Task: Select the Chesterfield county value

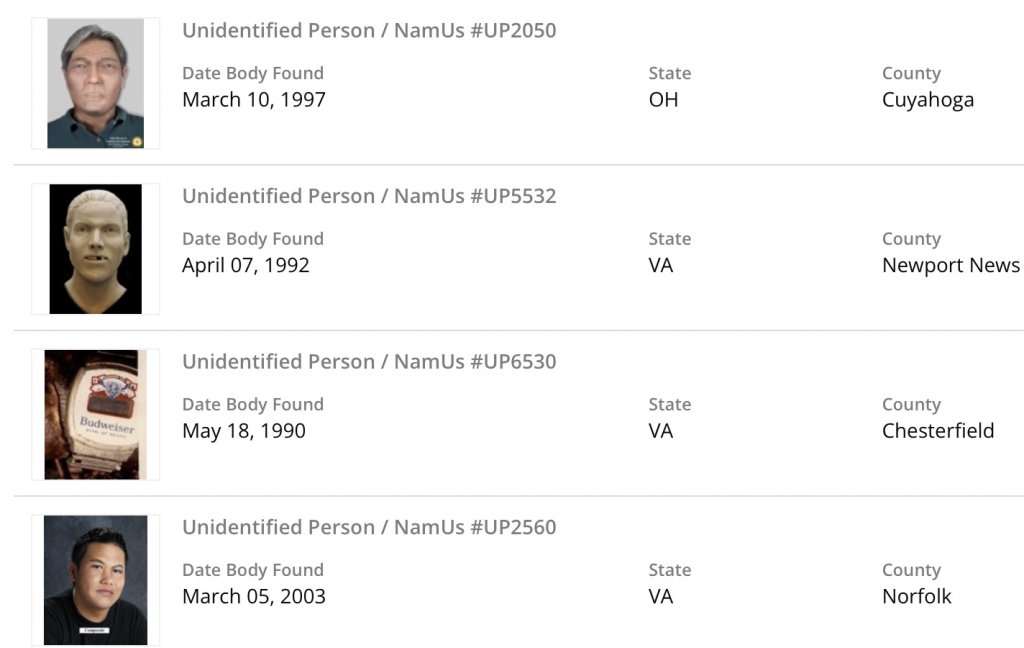Action: [x=938, y=431]
